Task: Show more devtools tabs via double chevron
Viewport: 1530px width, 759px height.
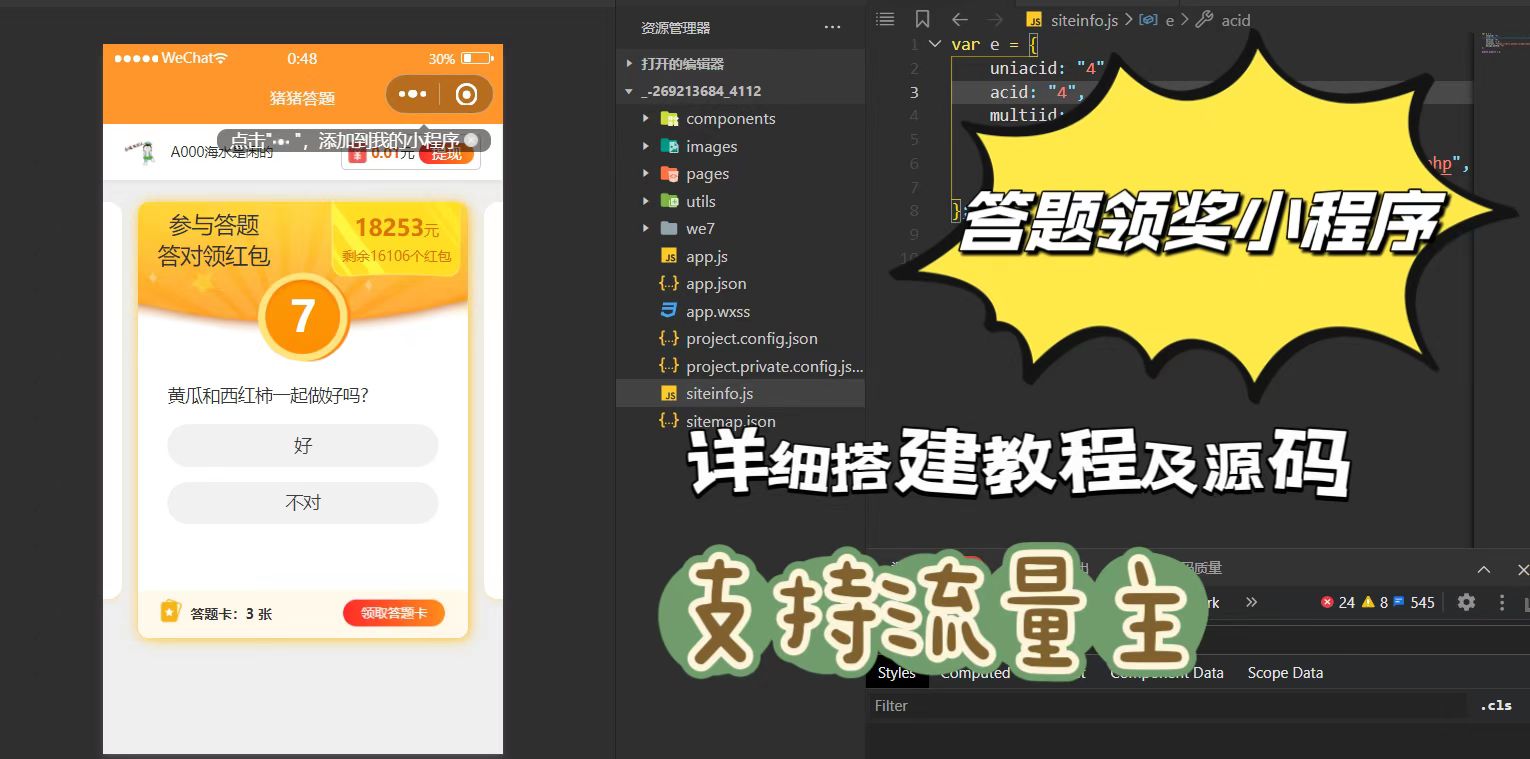Action: (x=1251, y=602)
